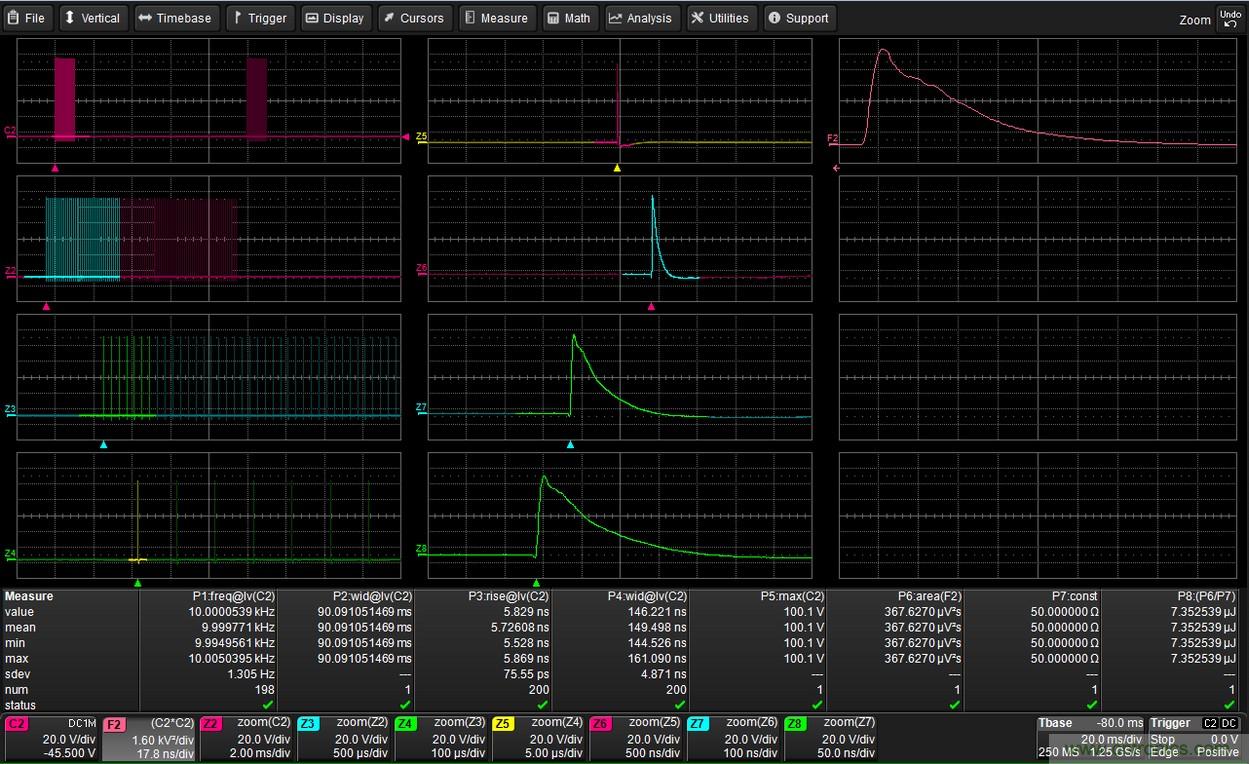Click the Z6 zoom(Z5) descriptor box
Viewport: 1249px width, 764px height.
click(636, 738)
